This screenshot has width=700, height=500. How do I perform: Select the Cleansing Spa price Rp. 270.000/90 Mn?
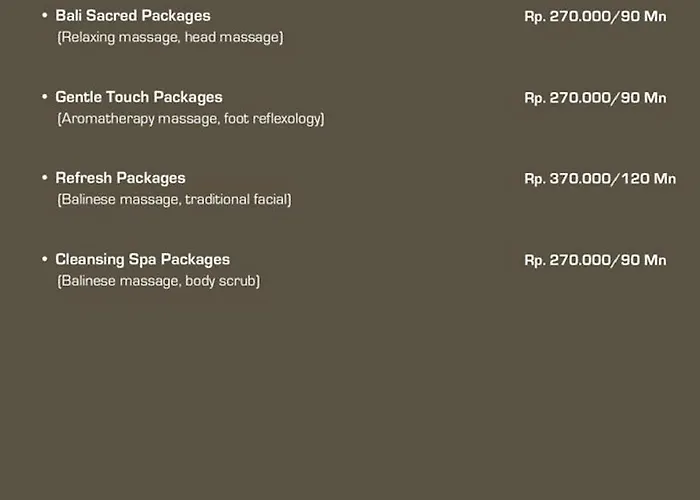tap(595, 260)
